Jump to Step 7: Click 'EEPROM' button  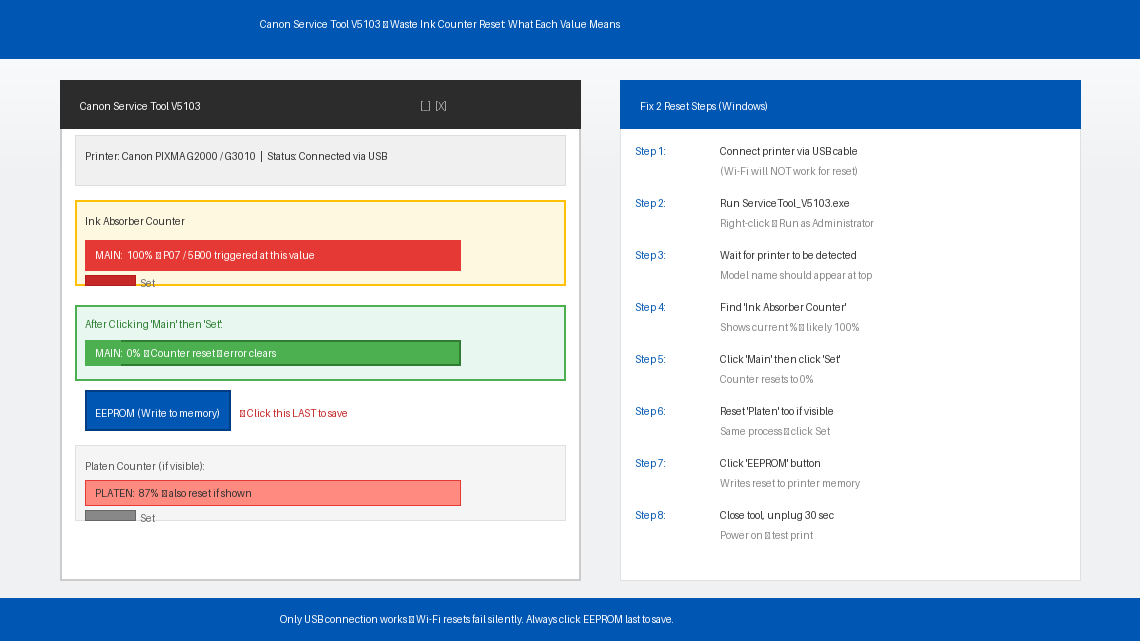click(770, 464)
